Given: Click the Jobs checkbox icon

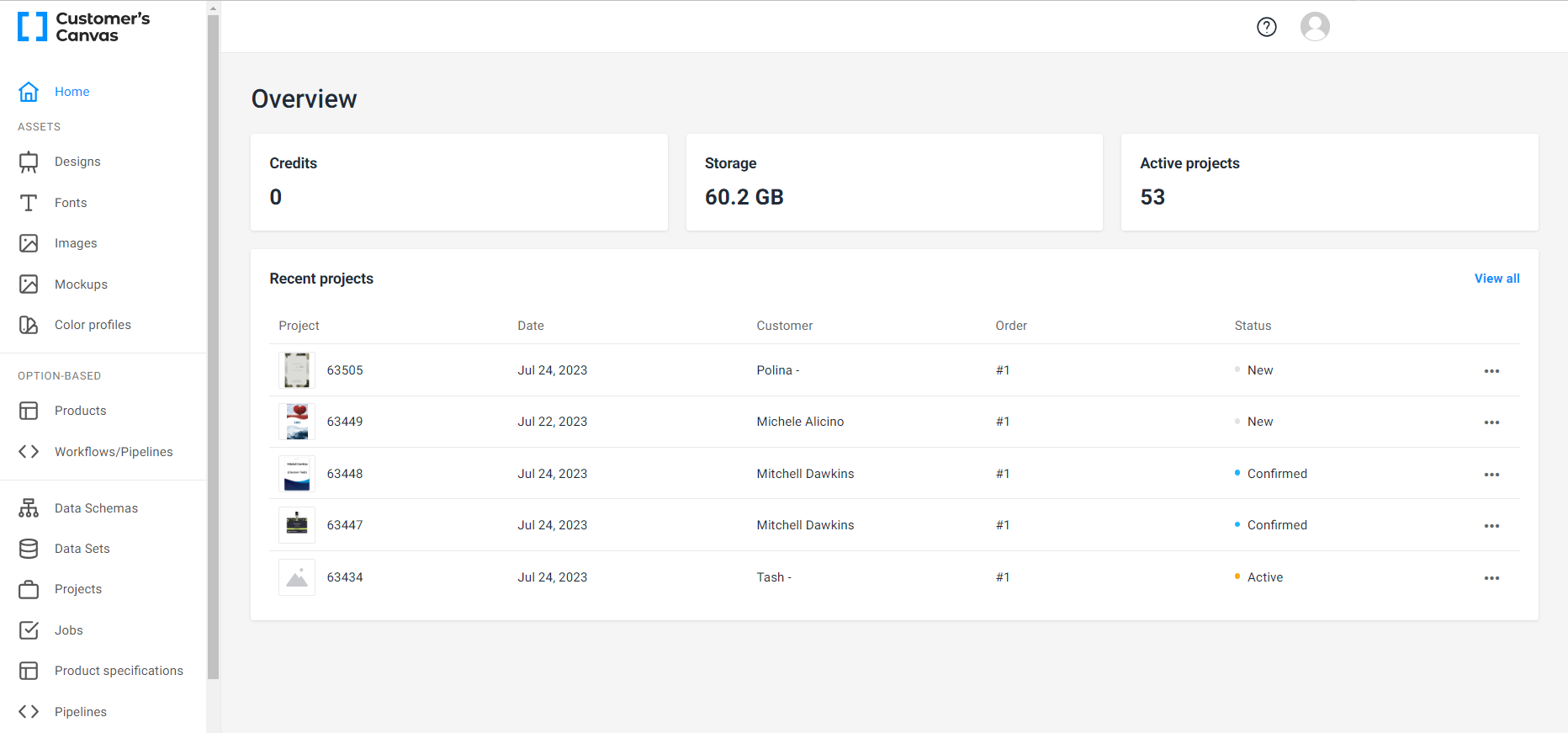Looking at the screenshot, I should [x=29, y=630].
